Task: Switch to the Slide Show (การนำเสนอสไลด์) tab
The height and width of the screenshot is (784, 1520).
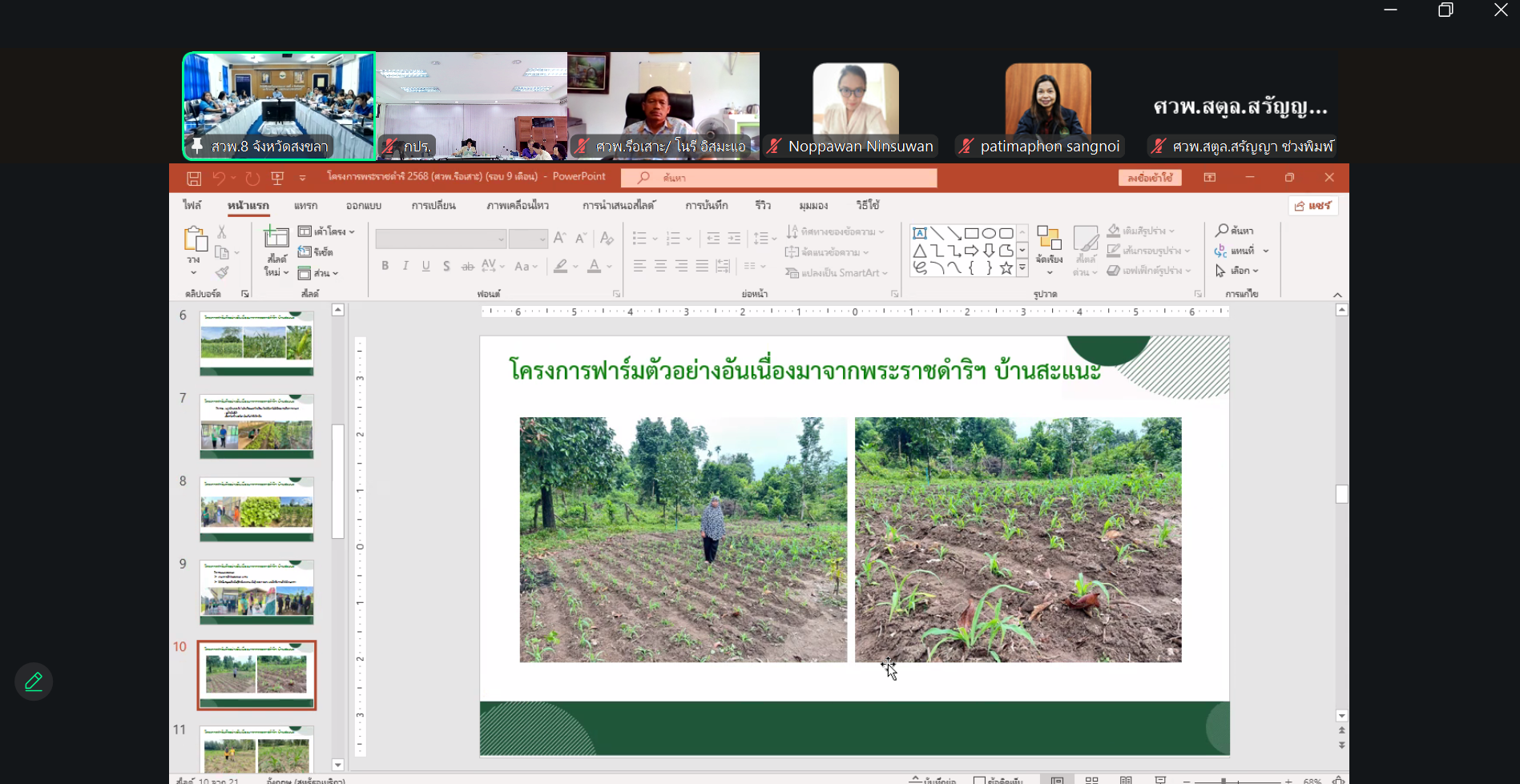Action: click(x=619, y=206)
